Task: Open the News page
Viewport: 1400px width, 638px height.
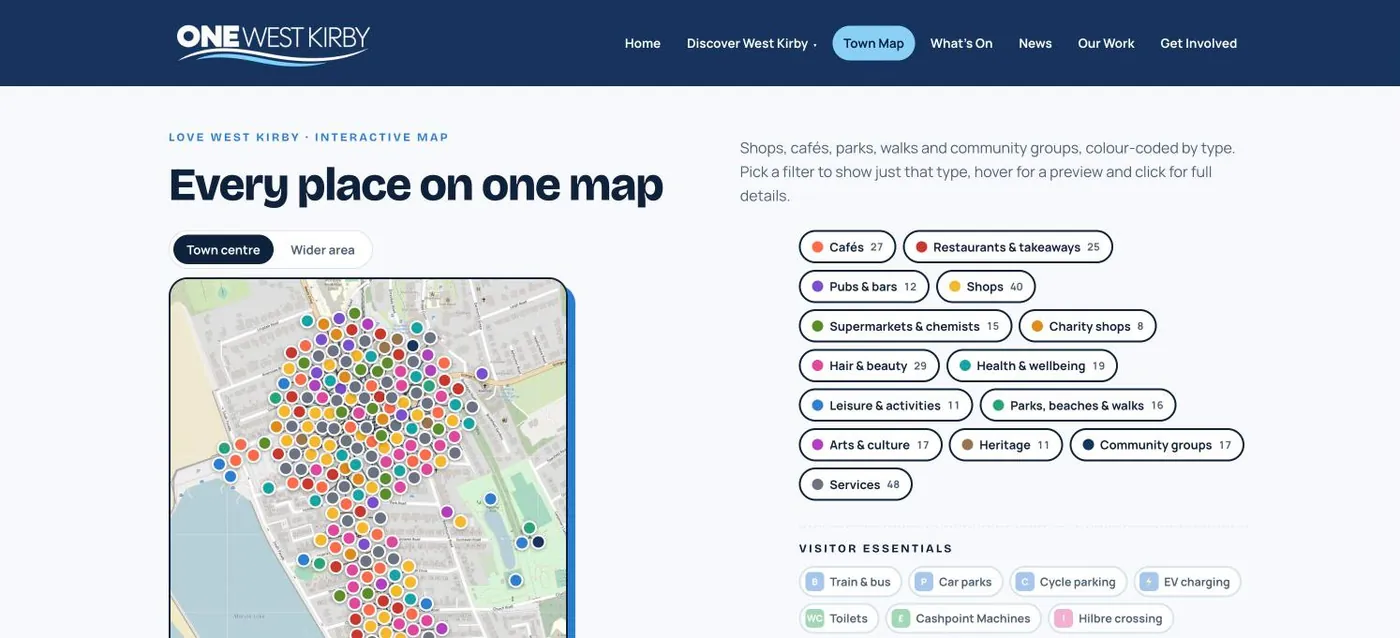Action: 1035,43
